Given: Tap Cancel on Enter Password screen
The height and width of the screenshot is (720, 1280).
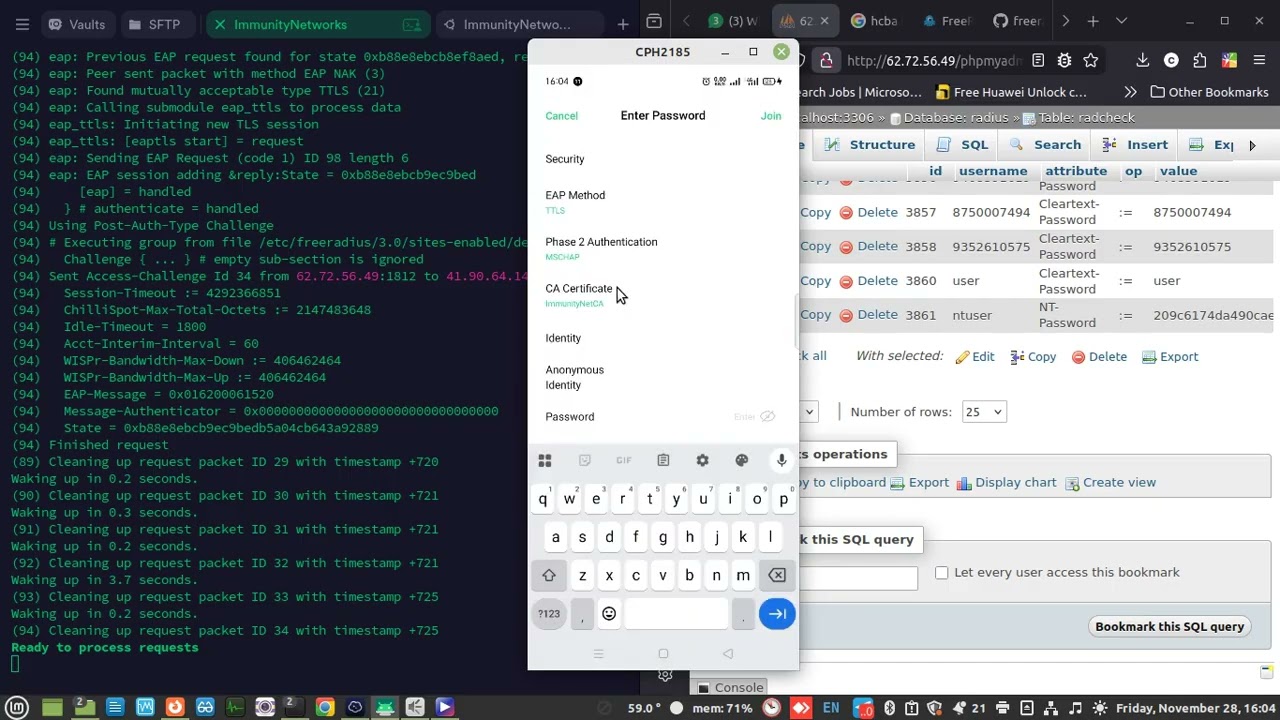Looking at the screenshot, I should click(562, 116).
